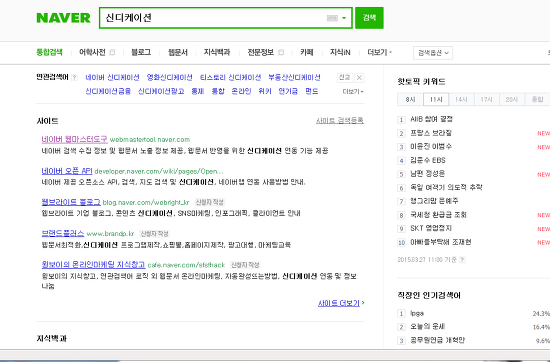This screenshot has width=550, height=362.
Task: Click popular search term lpga
Action: [417, 313]
